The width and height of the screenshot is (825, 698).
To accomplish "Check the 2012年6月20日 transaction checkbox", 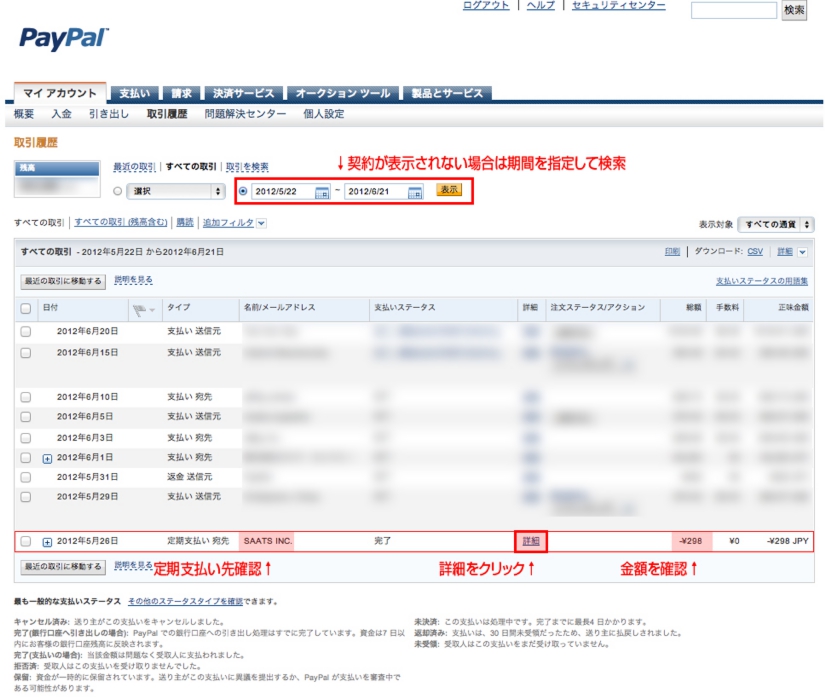I will point(26,331).
